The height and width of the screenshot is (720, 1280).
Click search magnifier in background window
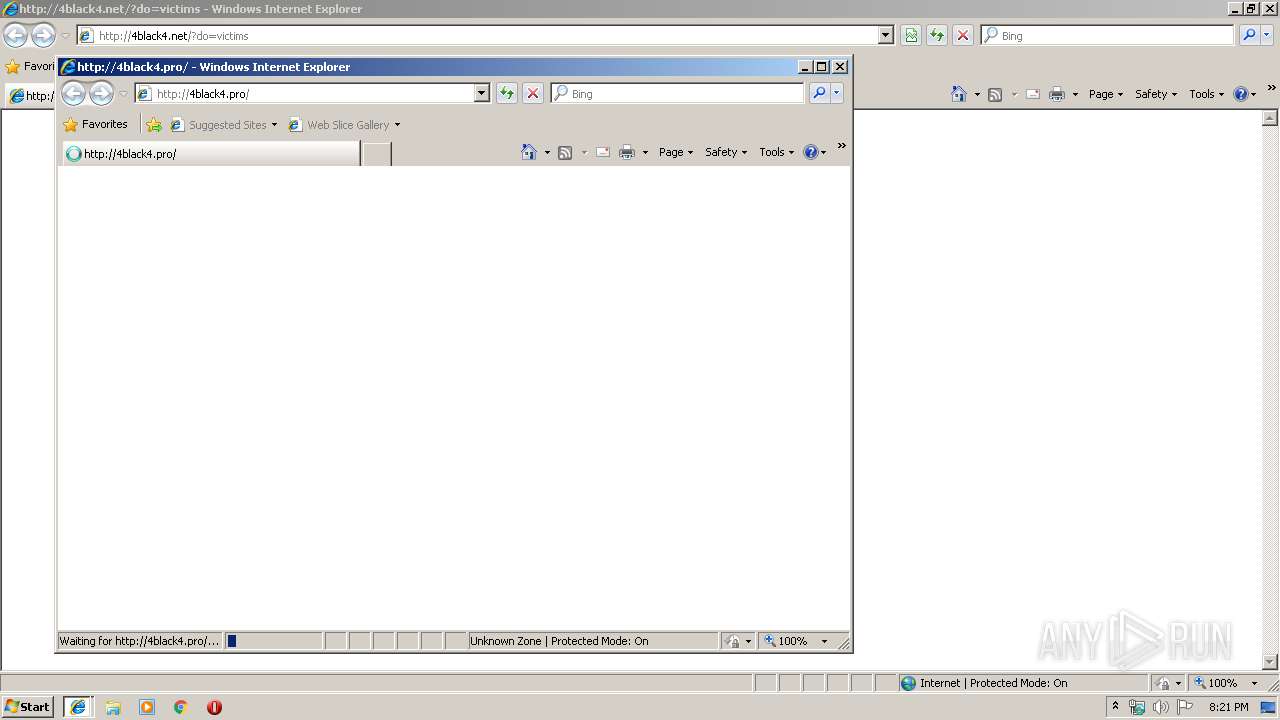[x=1249, y=35]
